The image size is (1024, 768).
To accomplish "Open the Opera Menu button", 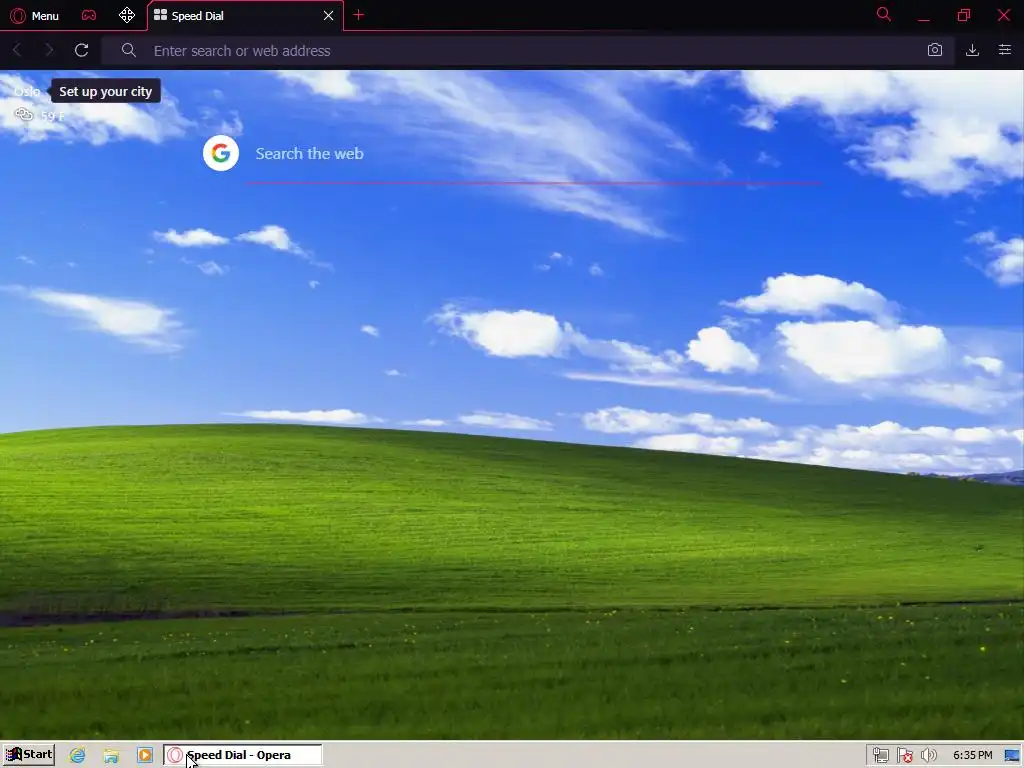I will pyautogui.click(x=35, y=16).
